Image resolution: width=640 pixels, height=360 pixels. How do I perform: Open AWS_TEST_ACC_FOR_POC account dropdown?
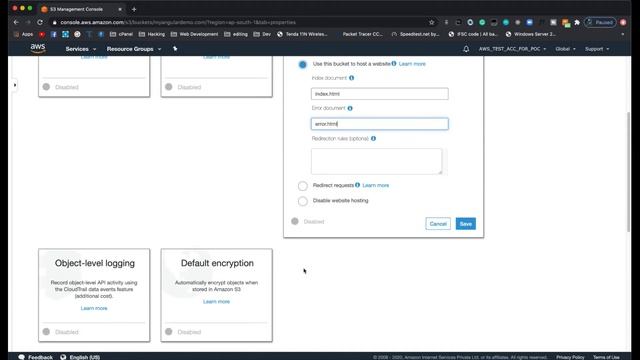pos(512,49)
